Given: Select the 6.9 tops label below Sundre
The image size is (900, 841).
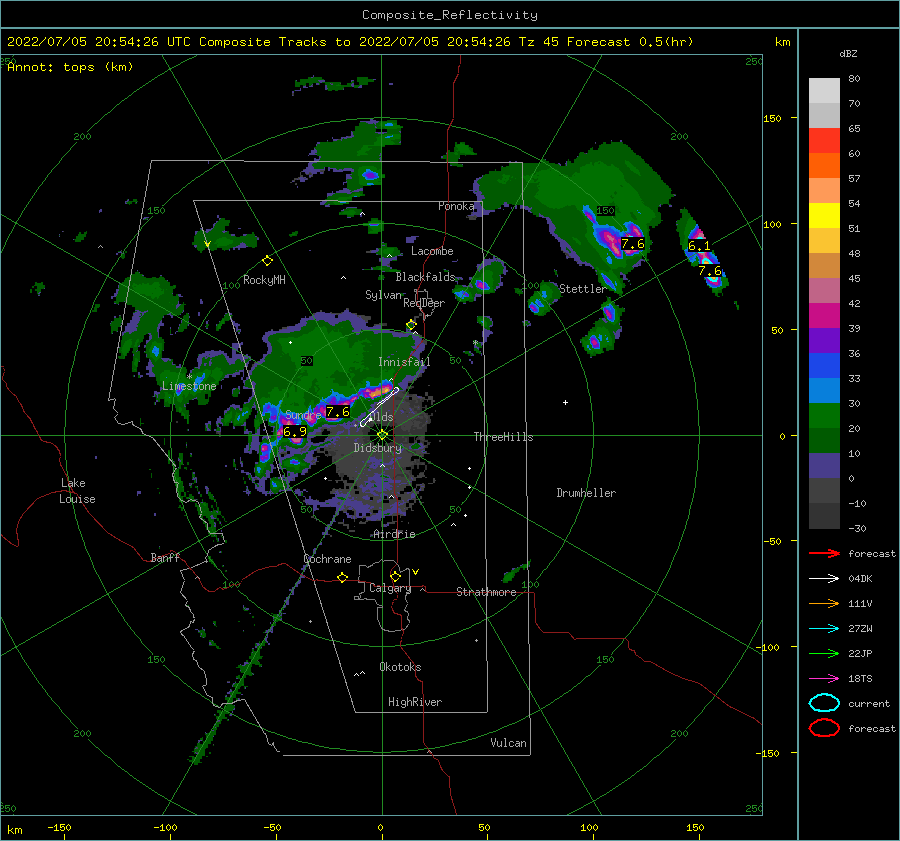Looking at the screenshot, I should click(x=295, y=431).
